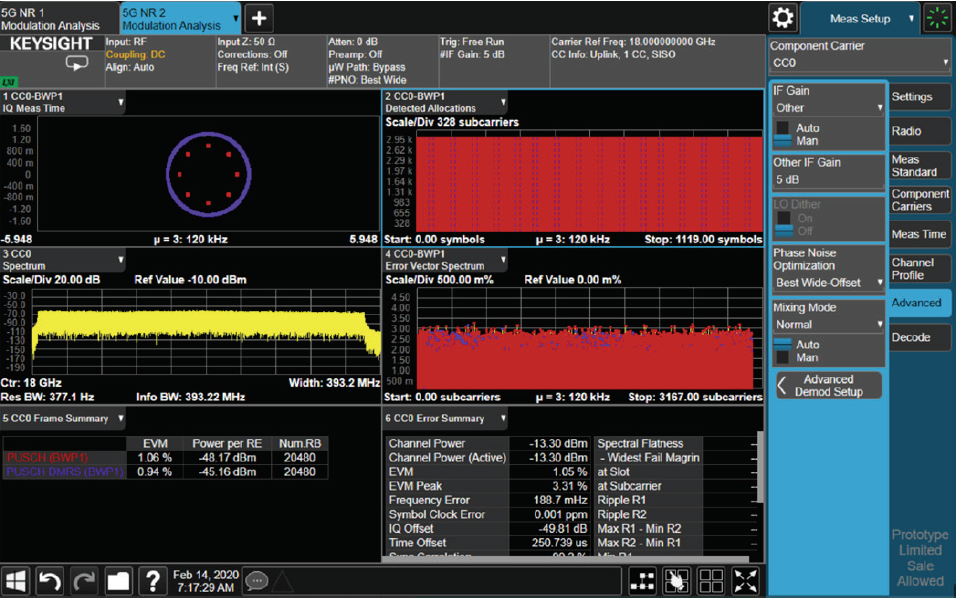The width and height of the screenshot is (958, 599).
Task: Click the full screen expand icon
Action: (x=745, y=580)
